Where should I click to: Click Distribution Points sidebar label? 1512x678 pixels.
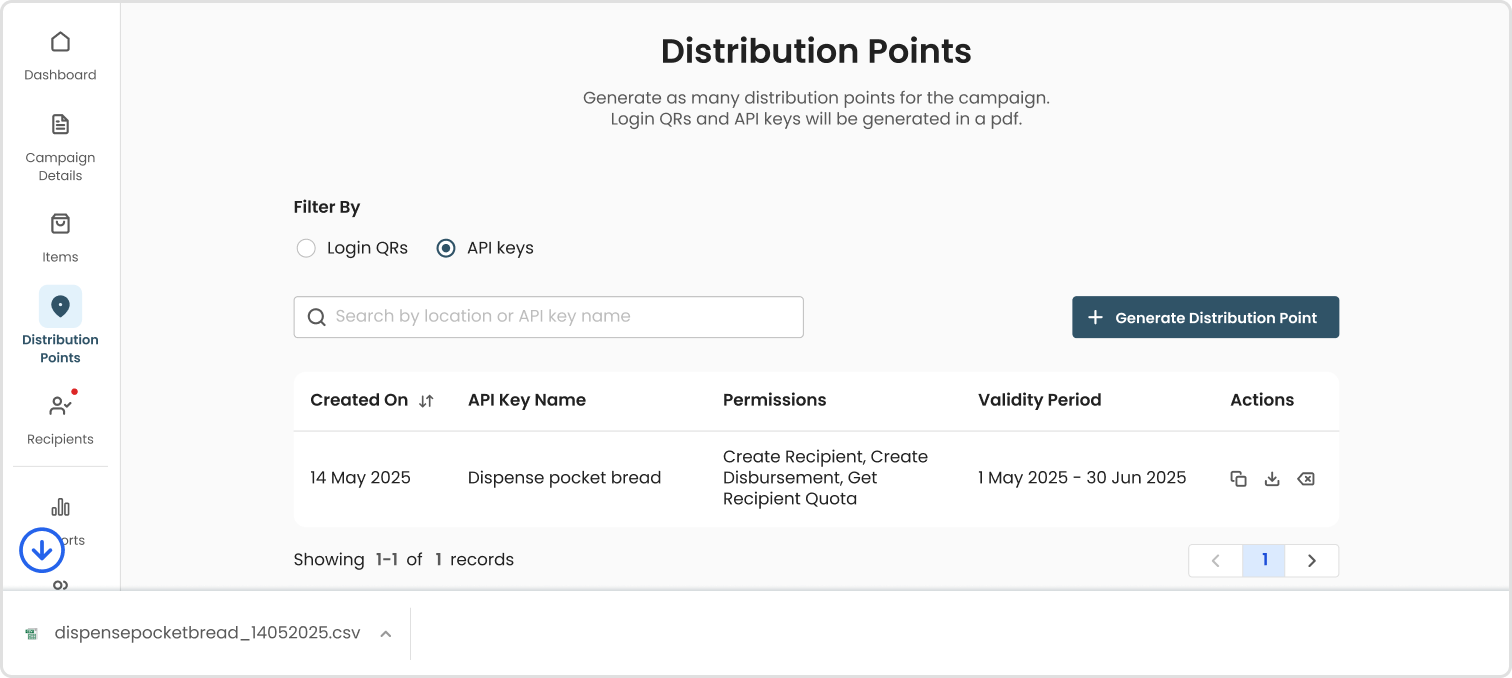[x=60, y=349]
